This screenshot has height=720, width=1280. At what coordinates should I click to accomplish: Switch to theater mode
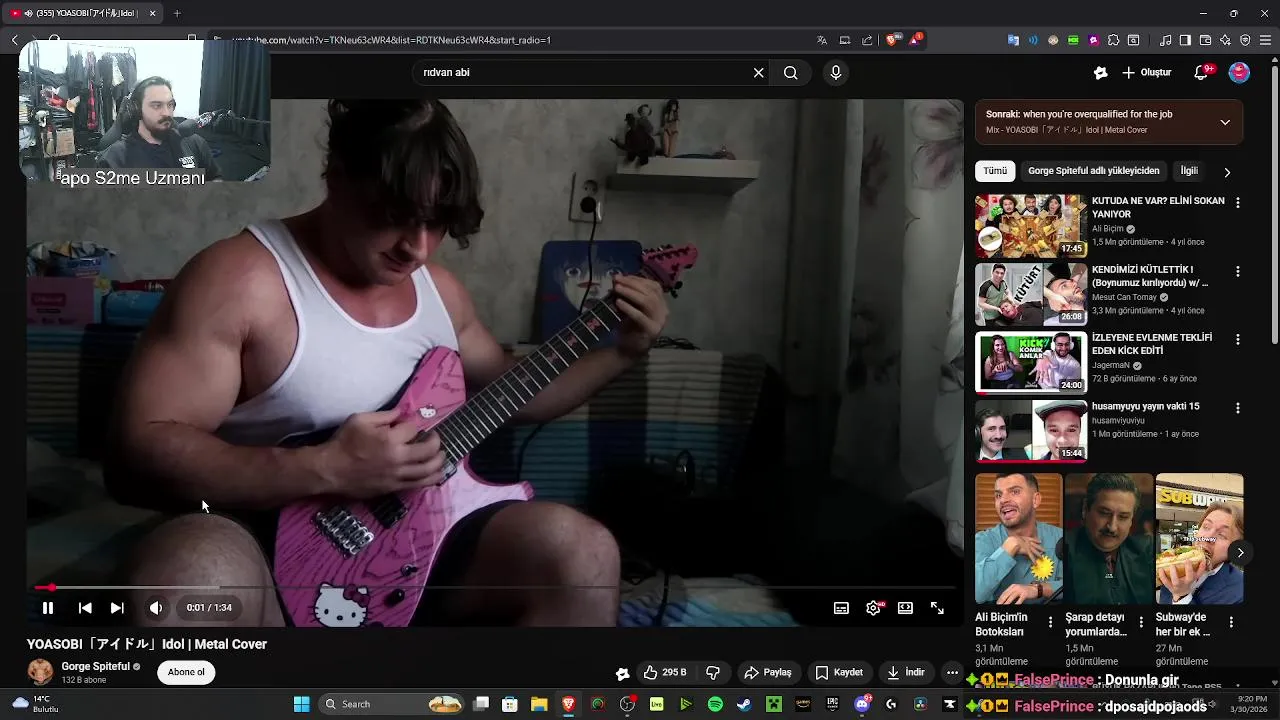coord(905,608)
